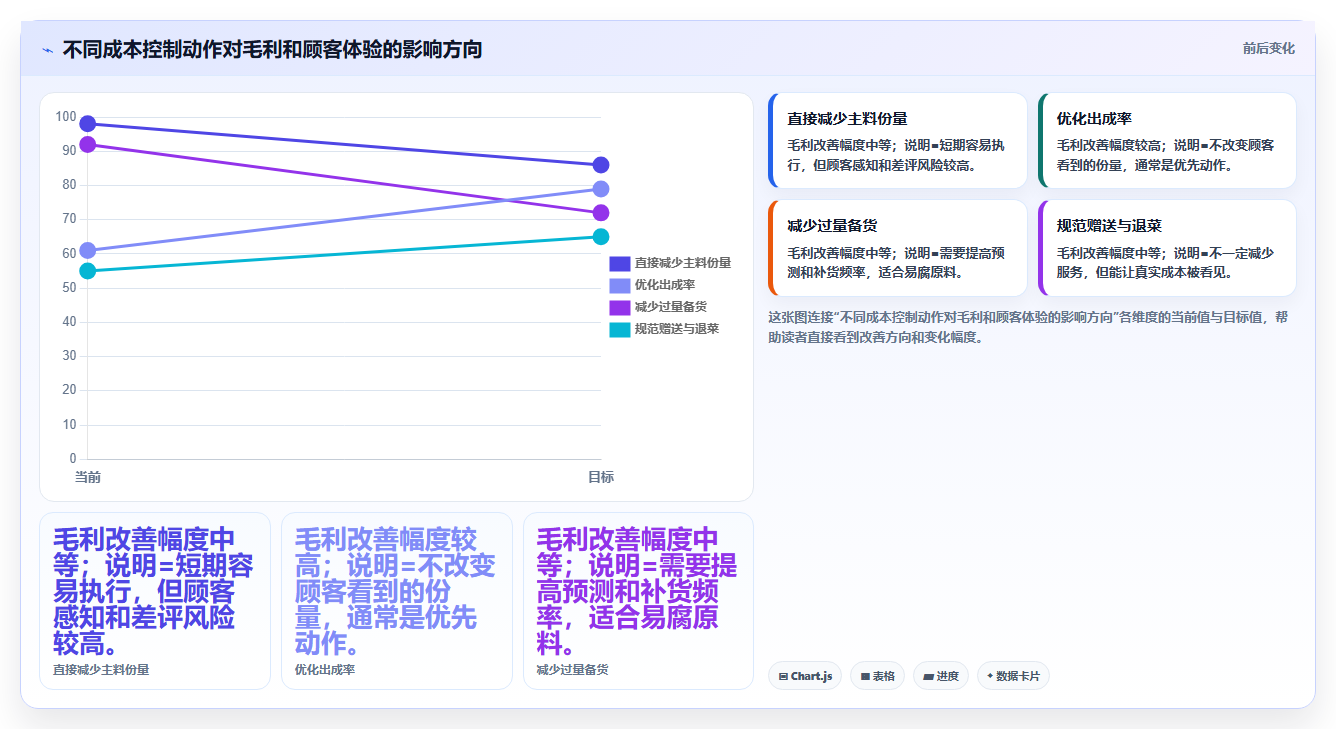Click the 目标 x-axis label
This screenshot has height=729, width=1336.
tap(601, 477)
